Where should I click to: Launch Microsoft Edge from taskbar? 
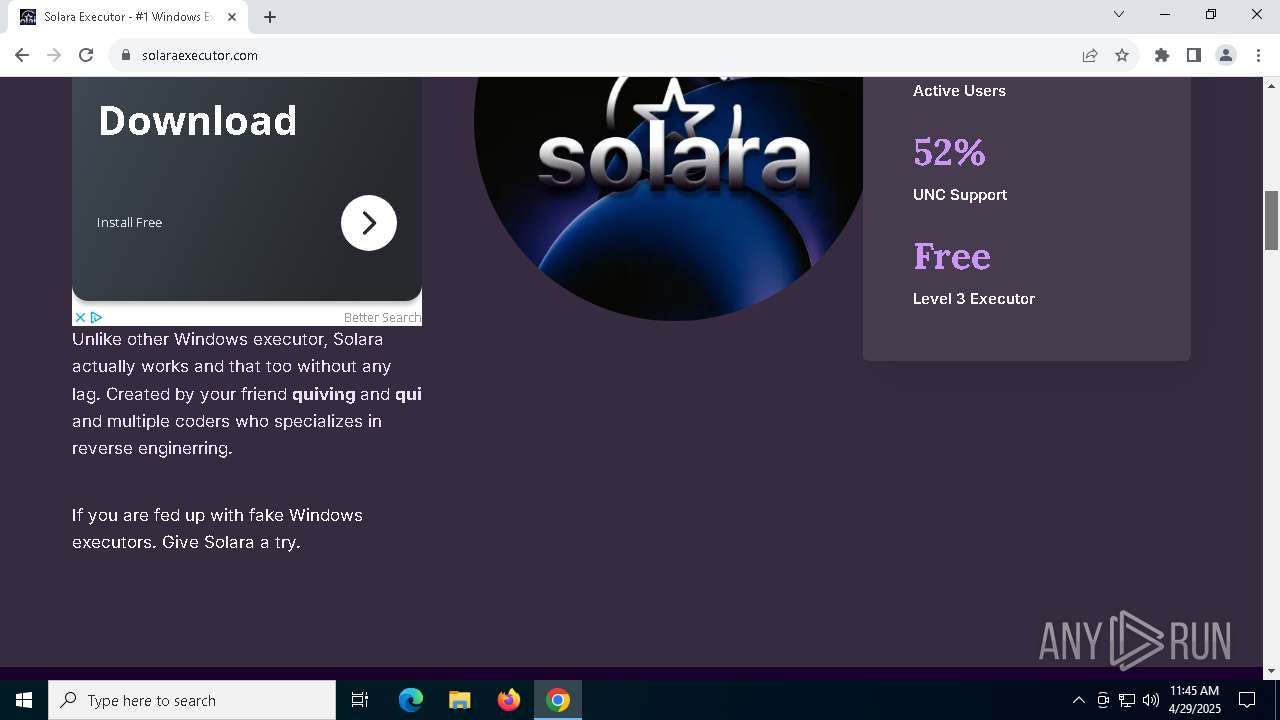tap(411, 700)
